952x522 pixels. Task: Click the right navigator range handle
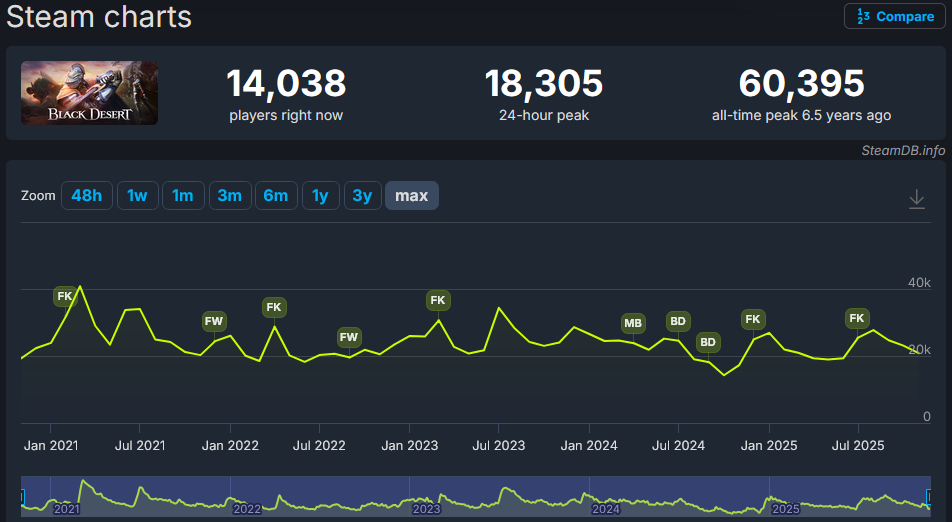pos(928,497)
